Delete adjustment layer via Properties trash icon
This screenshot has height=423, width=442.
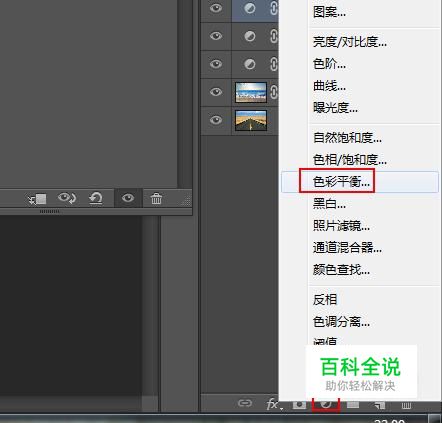coord(156,198)
